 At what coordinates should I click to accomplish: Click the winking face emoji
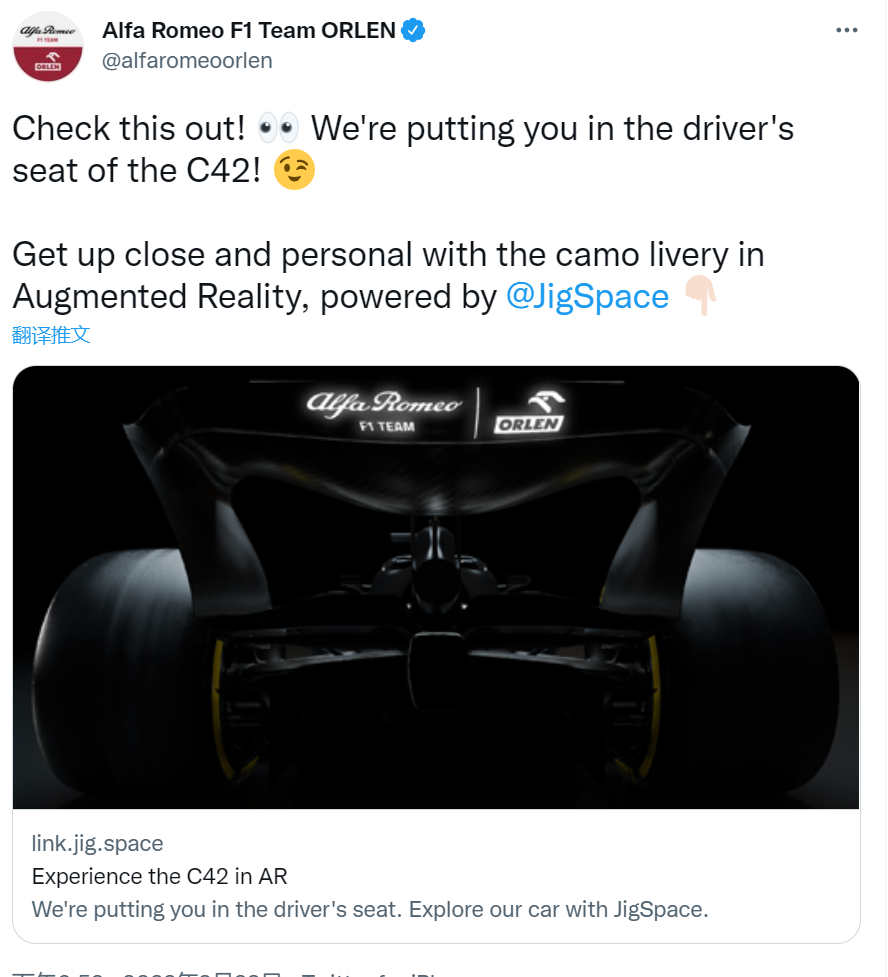tap(293, 171)
